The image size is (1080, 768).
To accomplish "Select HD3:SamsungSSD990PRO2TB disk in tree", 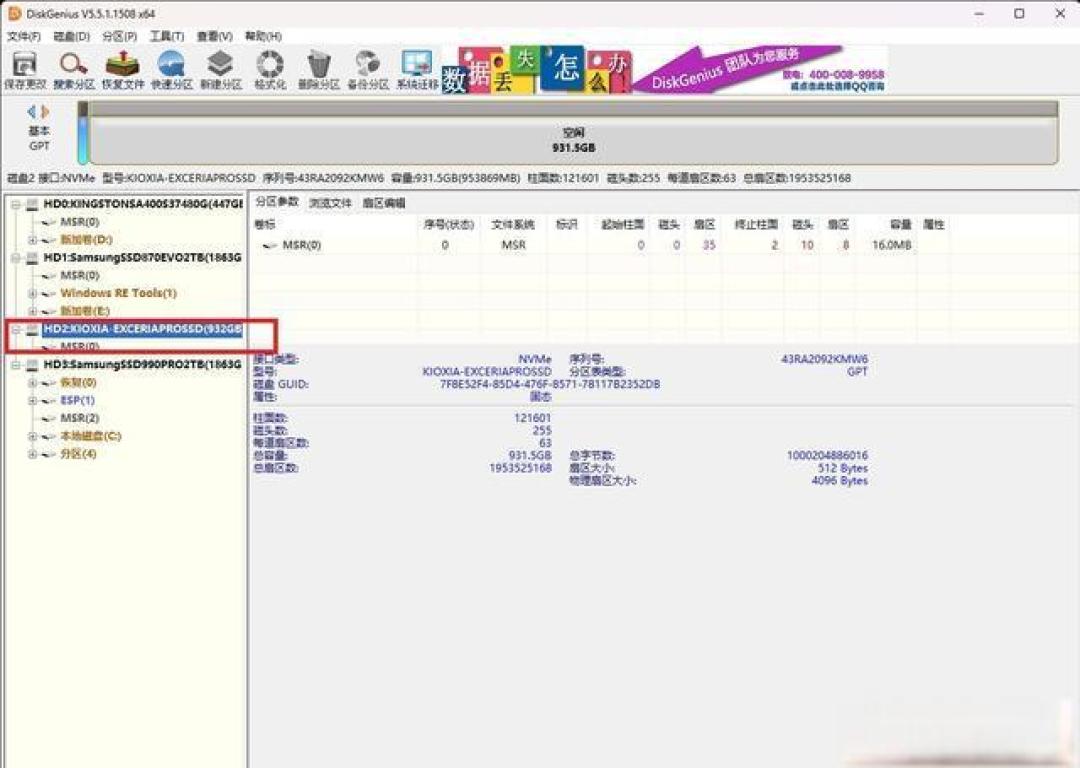I will pyautogui.click(x=143, y=364).
